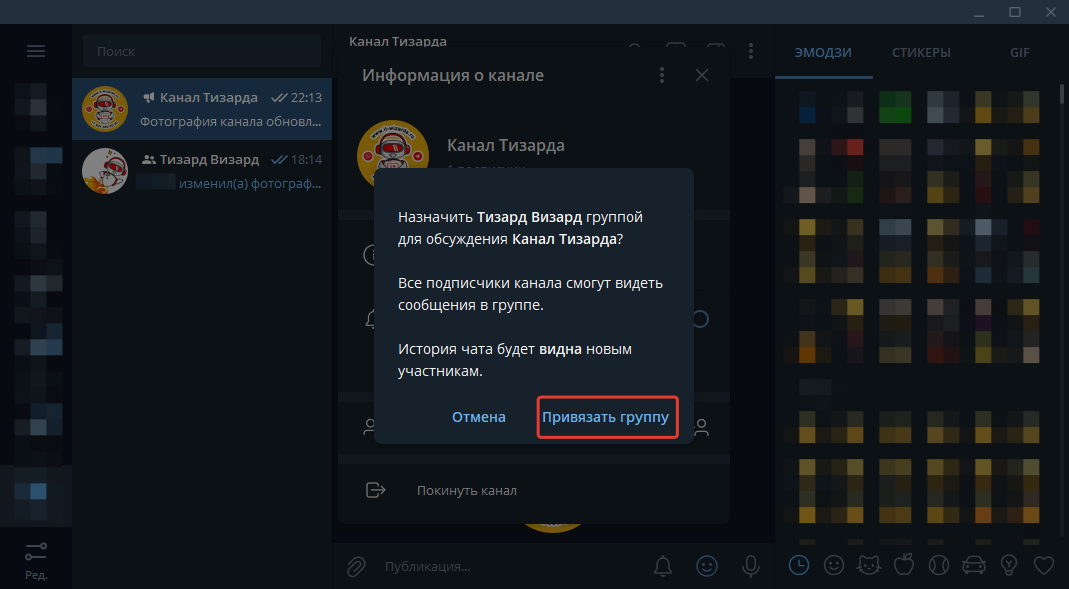Image resolution: width=1069 pixels, height=589 pixels.
Task: Select travel car emoji category
Action: point(974,564)
